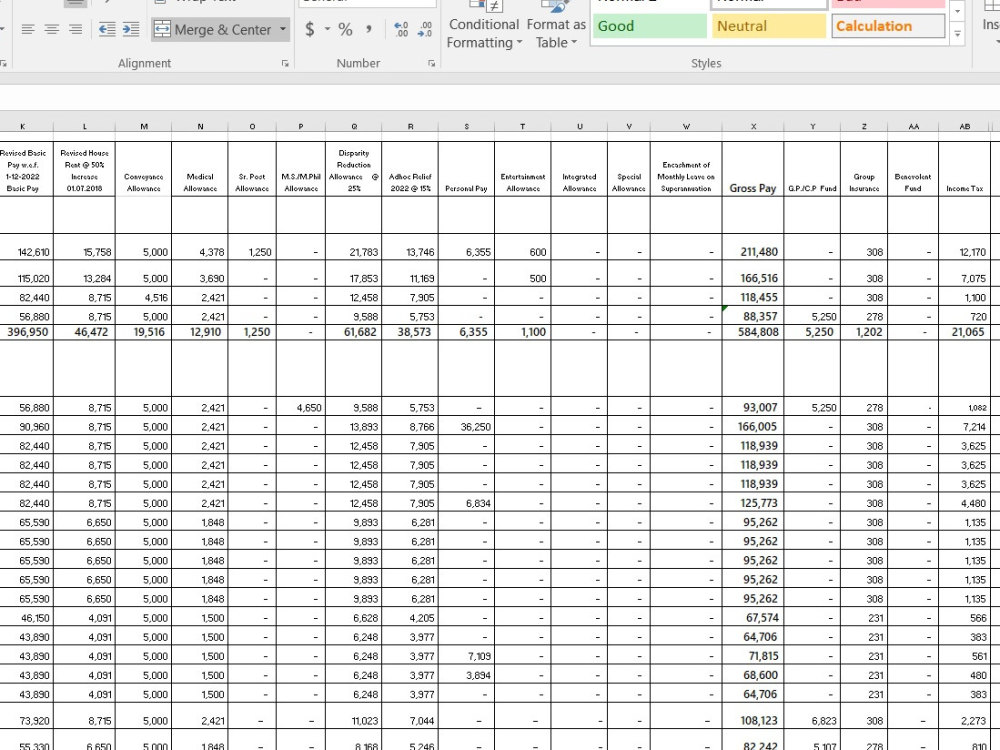Select the cell showing 19,516
This screenshot has width=1000, height=750.
pyautogui.click(x=143, y=332)
